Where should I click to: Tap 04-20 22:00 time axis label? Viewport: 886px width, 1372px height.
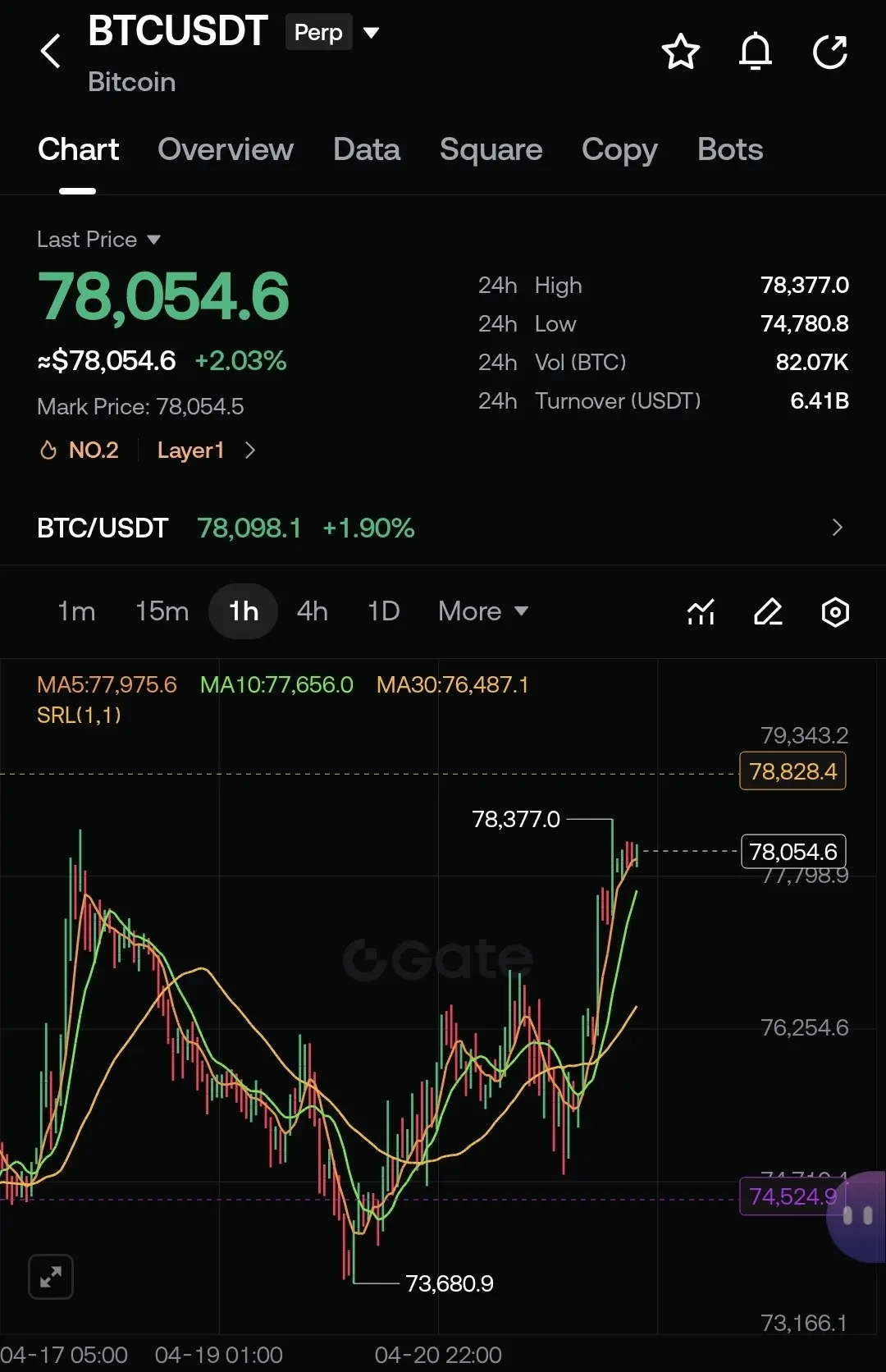[438, 1355]
